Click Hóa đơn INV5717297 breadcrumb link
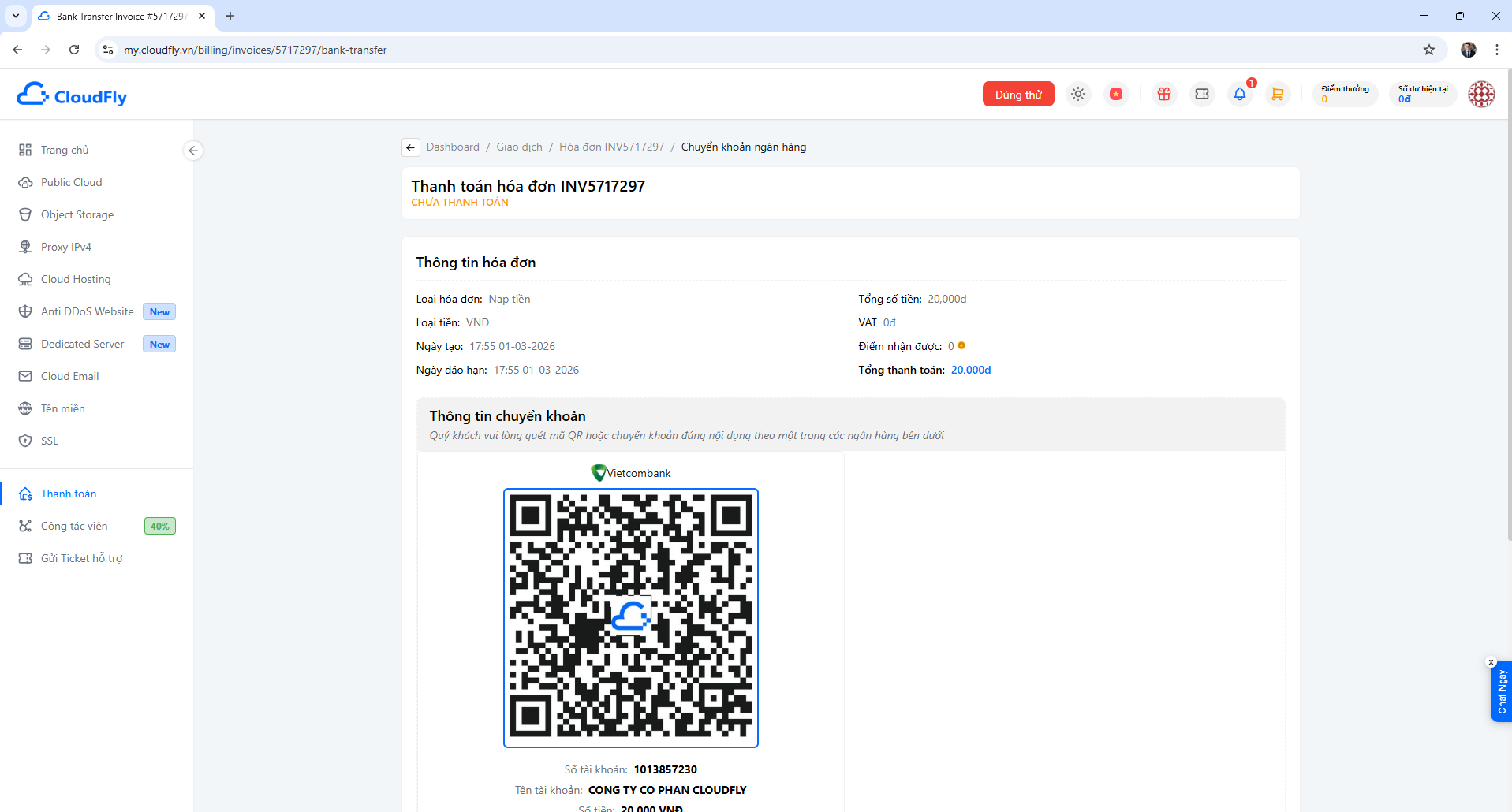This screenshot has height=812, width=1512. click(x=611, y=147)
